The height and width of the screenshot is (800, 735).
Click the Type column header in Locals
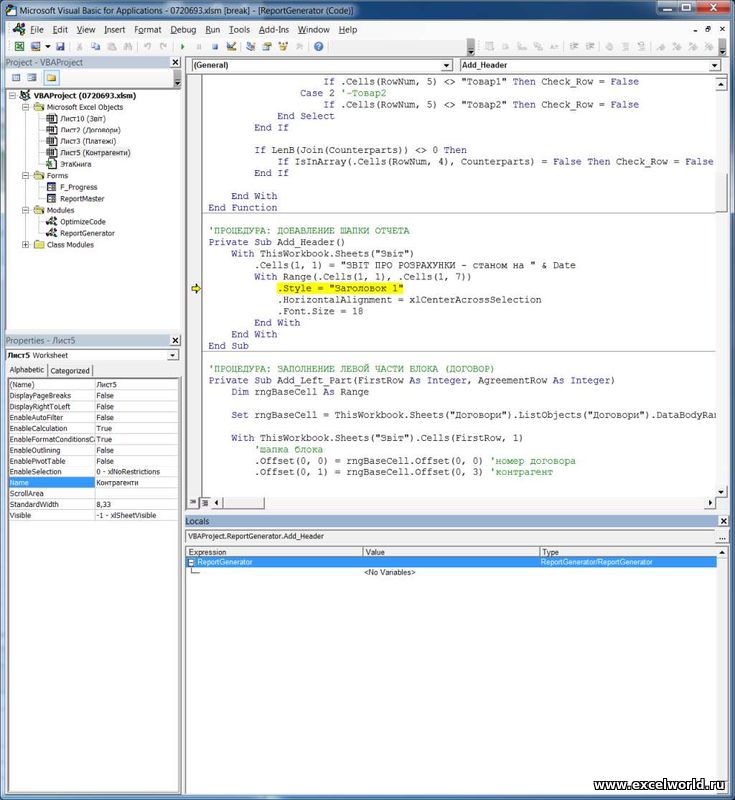pyautogui.click(x=628, y=552)
